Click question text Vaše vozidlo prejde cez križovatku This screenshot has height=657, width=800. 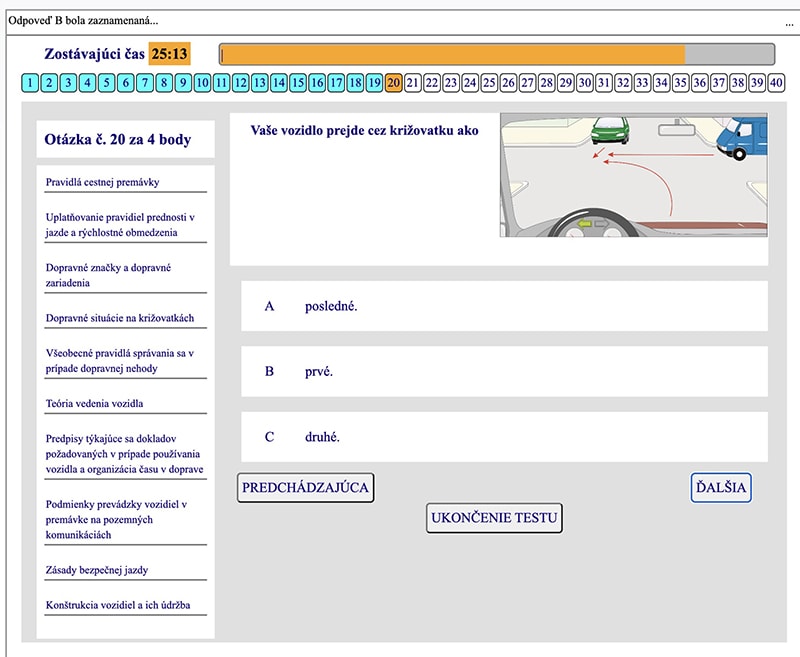click(364, 131)
